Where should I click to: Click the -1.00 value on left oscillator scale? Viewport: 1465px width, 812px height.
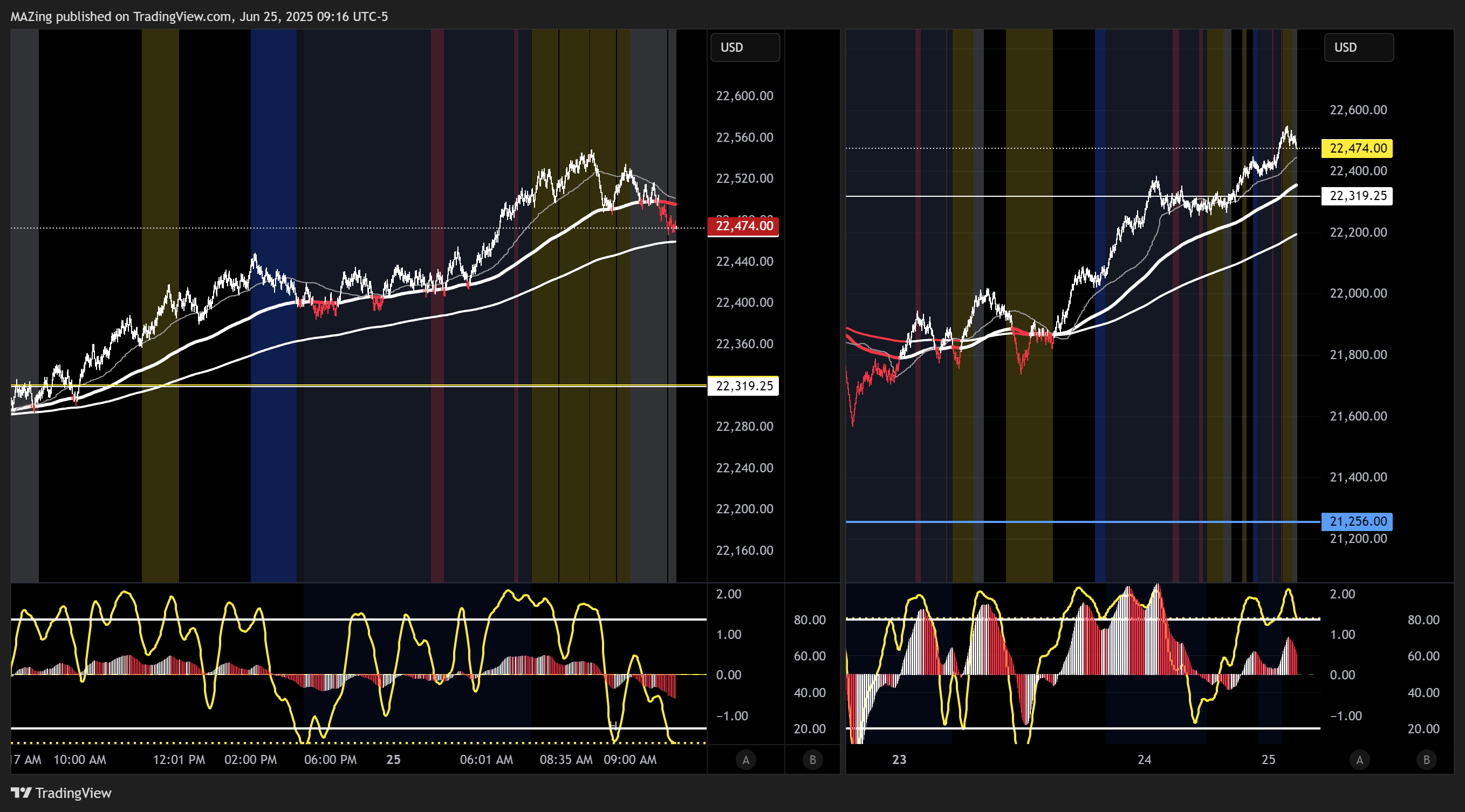[732, 716]
